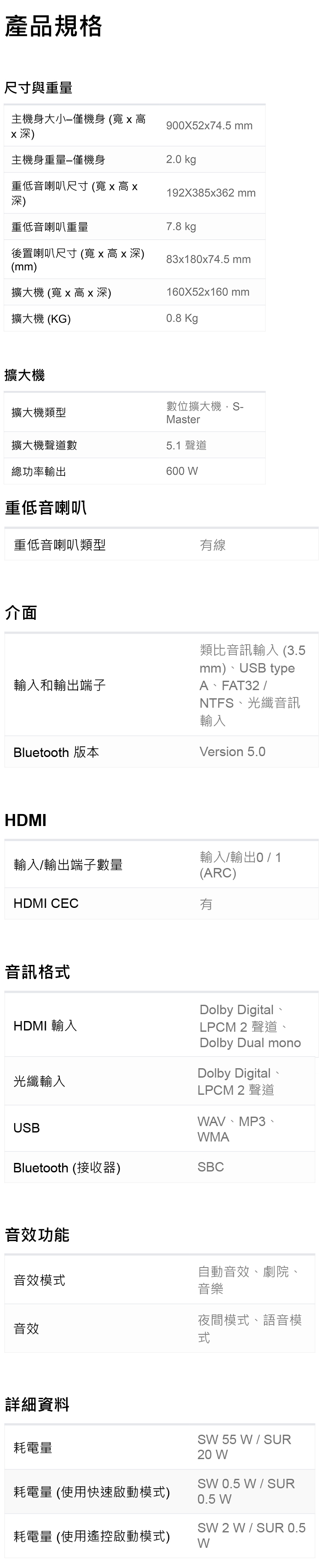Click the 產品規格 page title
This screenshot has width=330, height=1568.
coord(54,26)
